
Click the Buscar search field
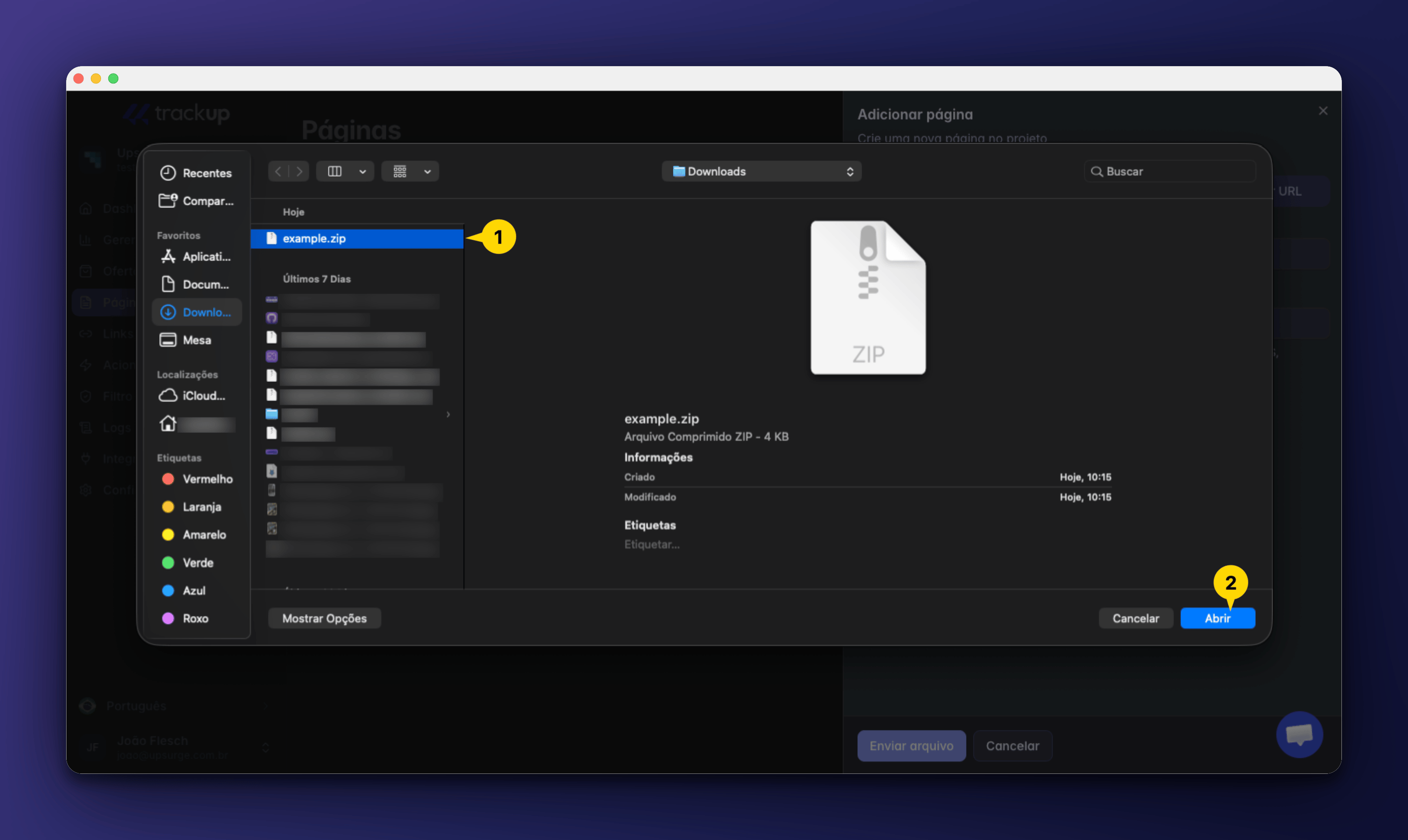coord(1169,171)
